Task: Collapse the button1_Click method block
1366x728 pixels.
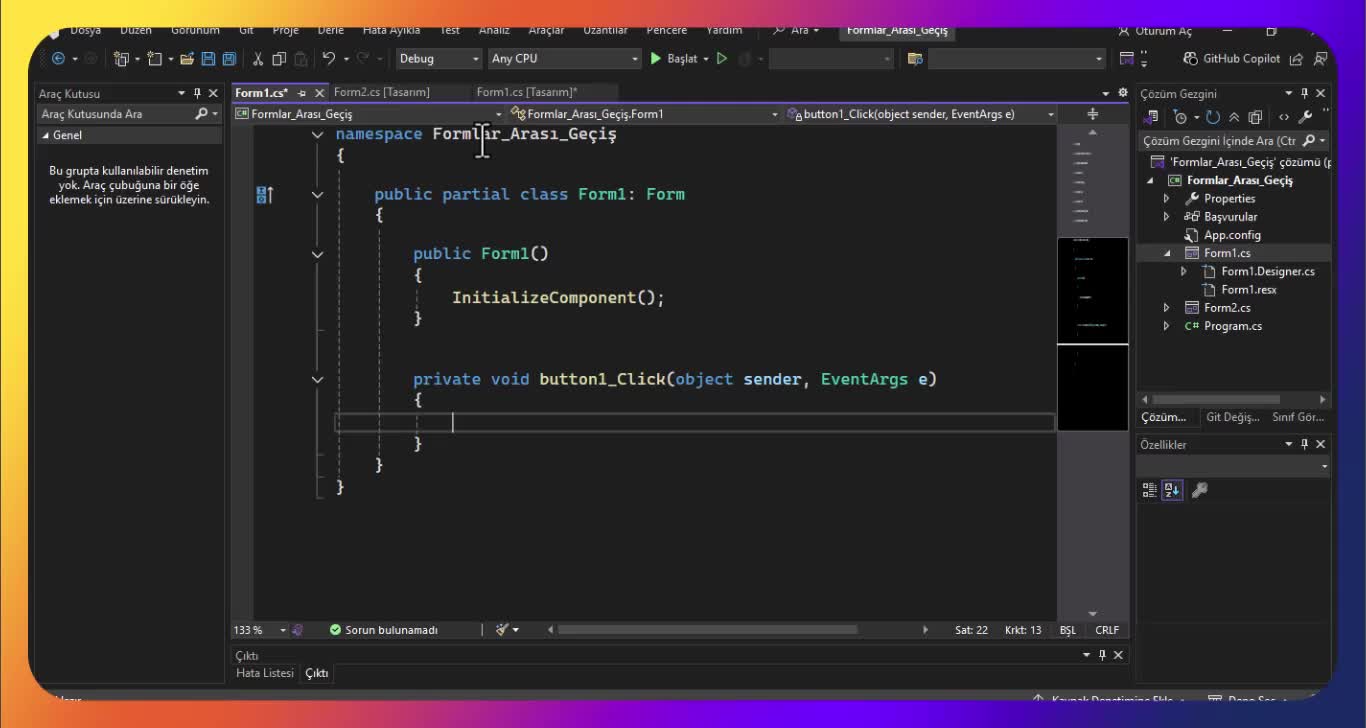Action: 318,379
